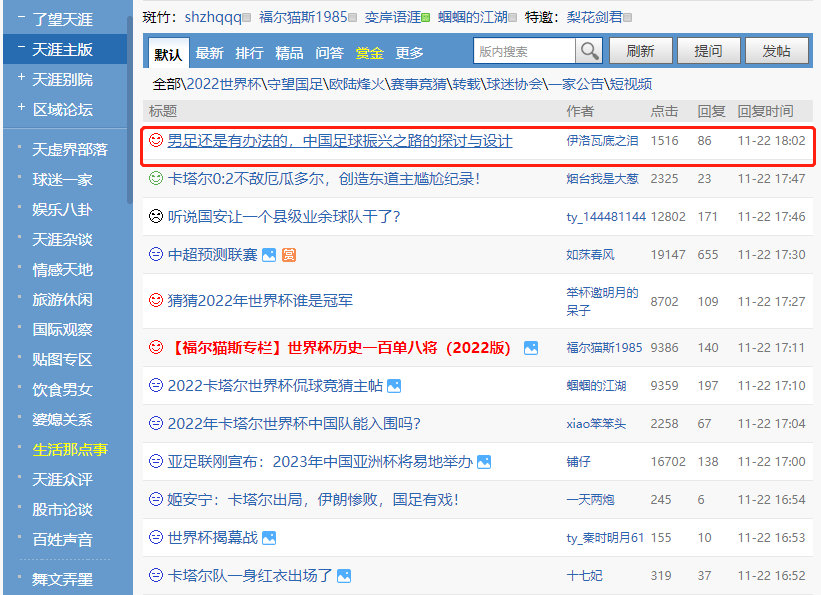Open 股市论谈 board in sidebar
Viewport: 821px width, 595px height.
tap(62, 509)
